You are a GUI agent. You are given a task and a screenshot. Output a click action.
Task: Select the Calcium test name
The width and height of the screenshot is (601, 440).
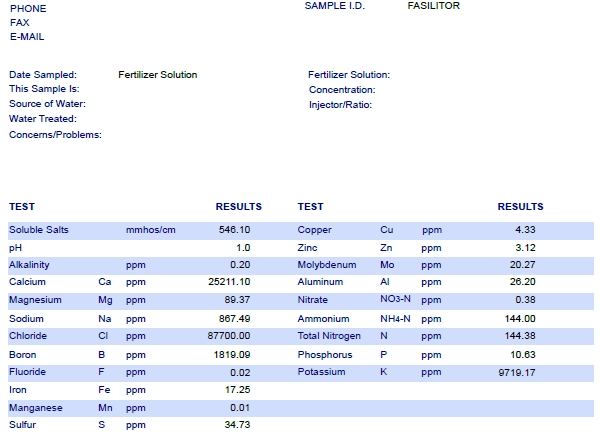point(27,282)
